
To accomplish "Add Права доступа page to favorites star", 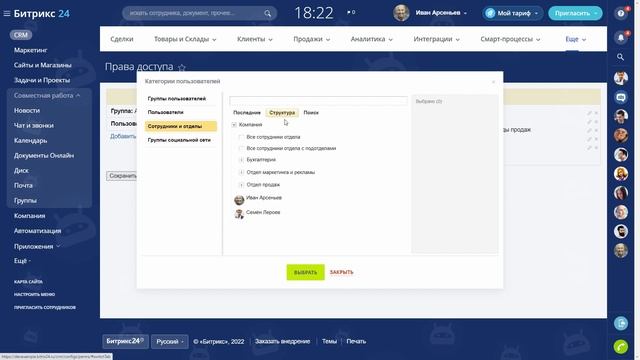I will pyautogui.click(x=182, y=67).
